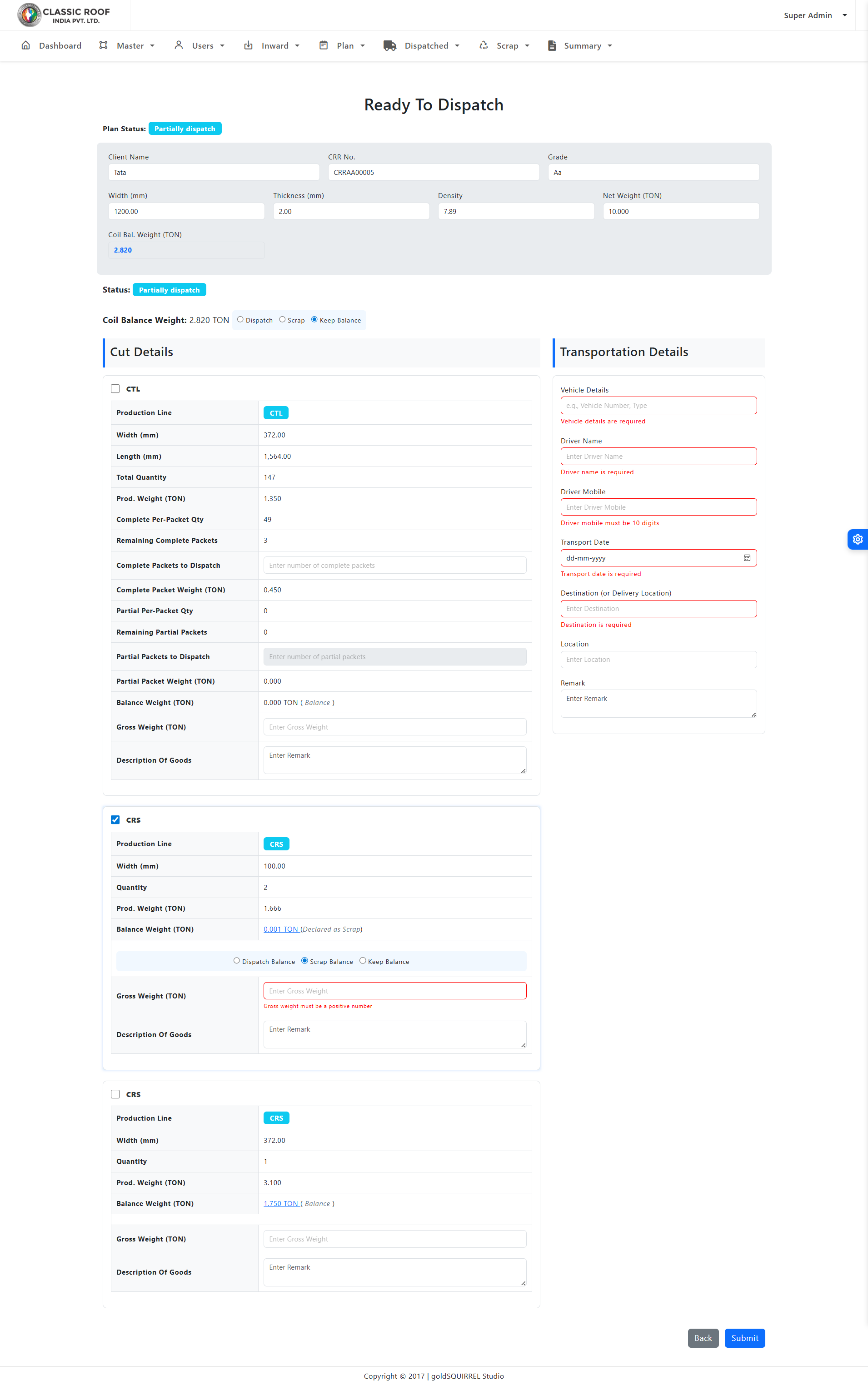Select the Scrap coil balance radio
Screen dimensions: 868x1400
pyautogui.click(x=283, y=320)
